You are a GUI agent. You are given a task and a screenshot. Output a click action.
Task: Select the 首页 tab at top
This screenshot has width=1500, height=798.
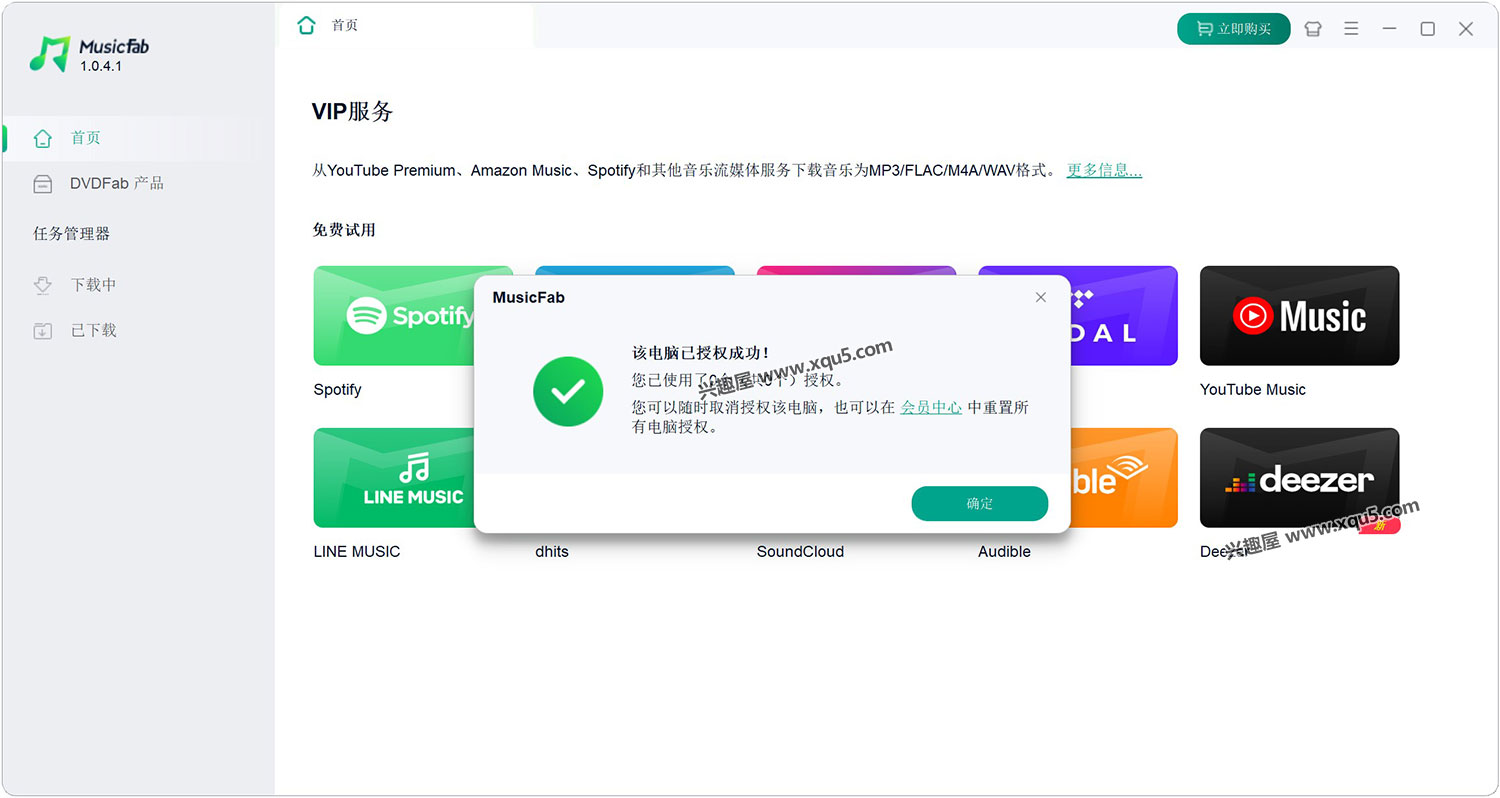pyautogui.click(x=404, y=26)
